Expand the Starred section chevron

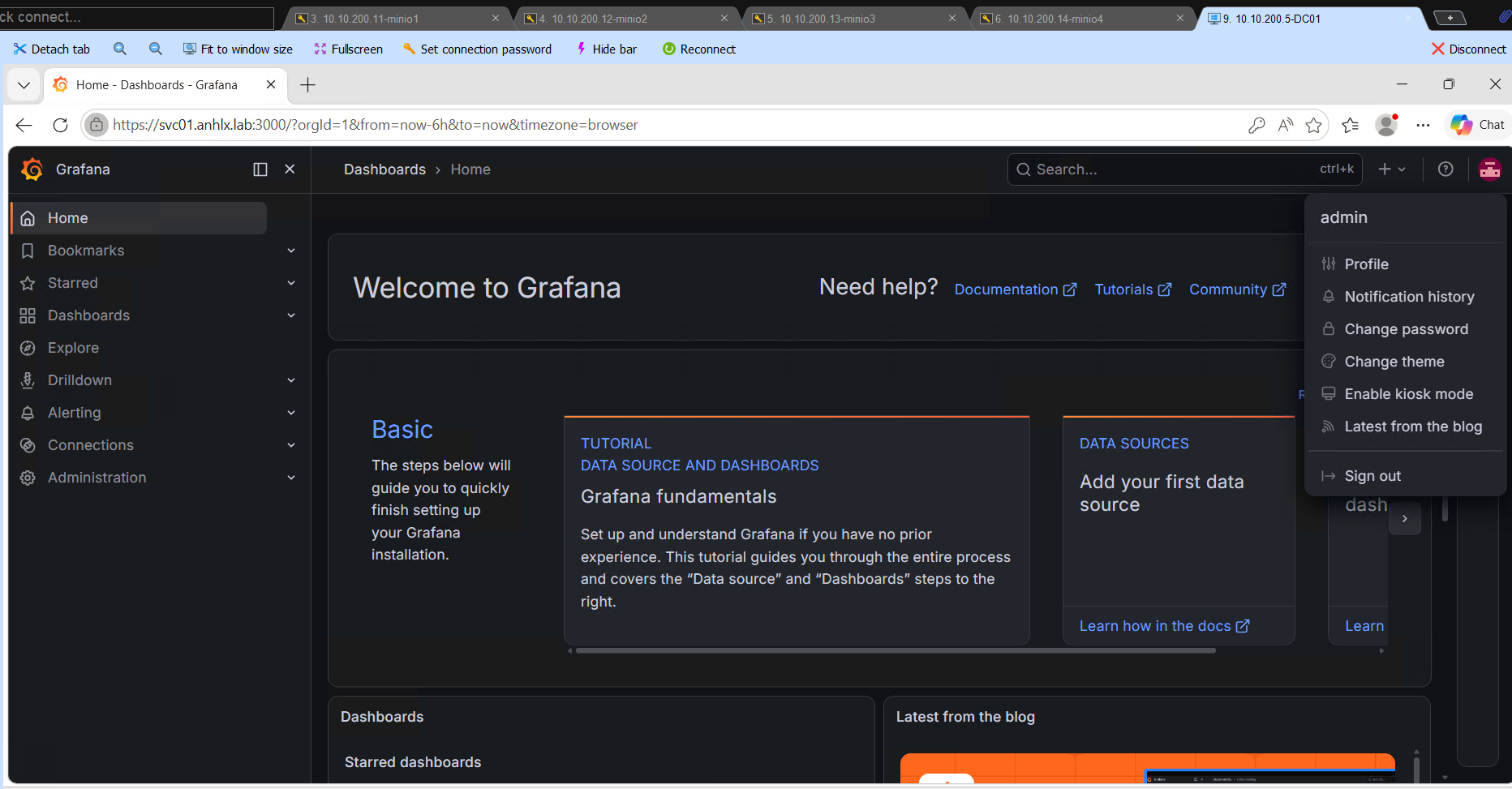tap(291, 283)
